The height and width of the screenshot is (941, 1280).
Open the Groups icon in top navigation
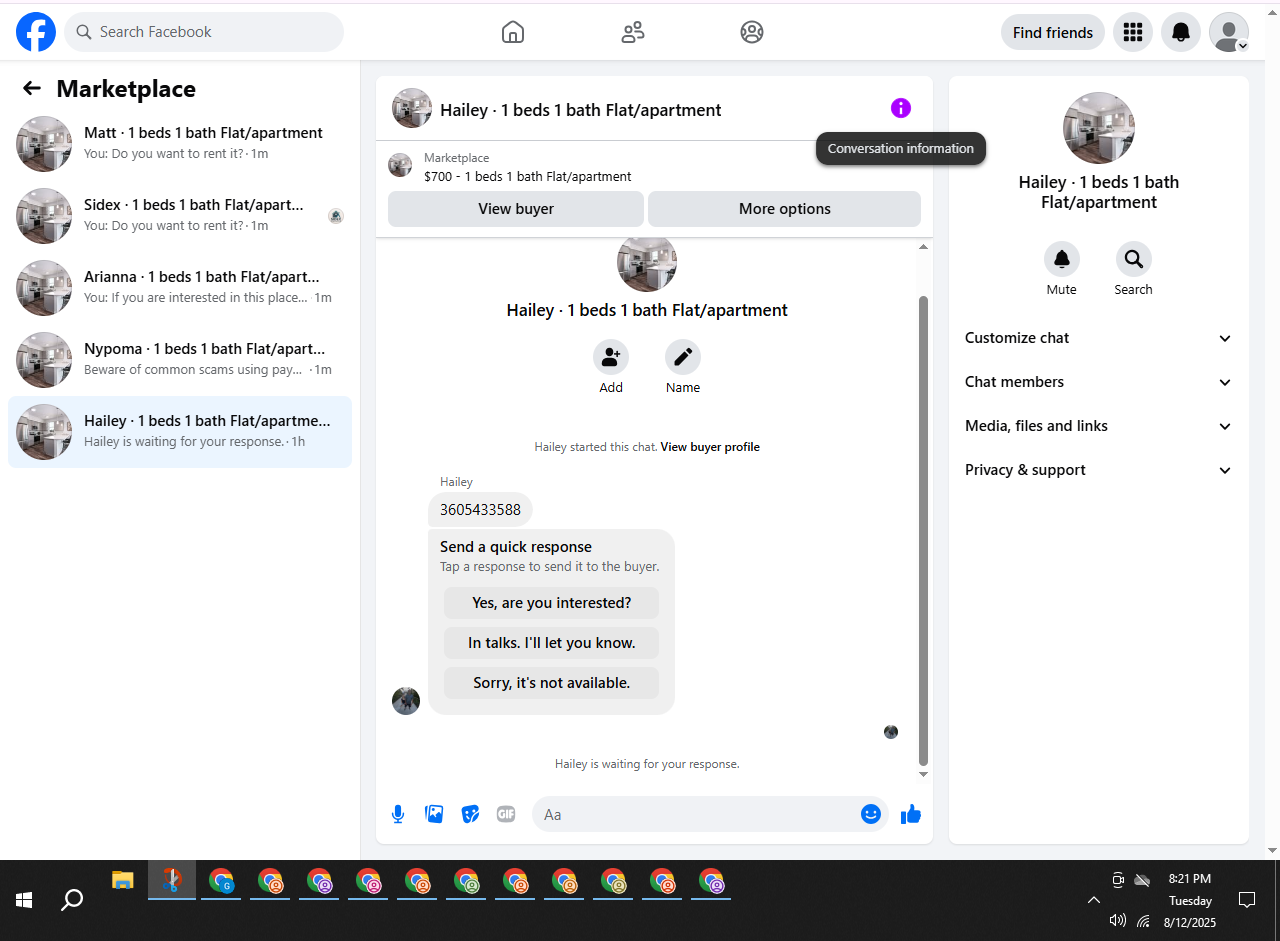pyautogui.click(x=752, y=32)
